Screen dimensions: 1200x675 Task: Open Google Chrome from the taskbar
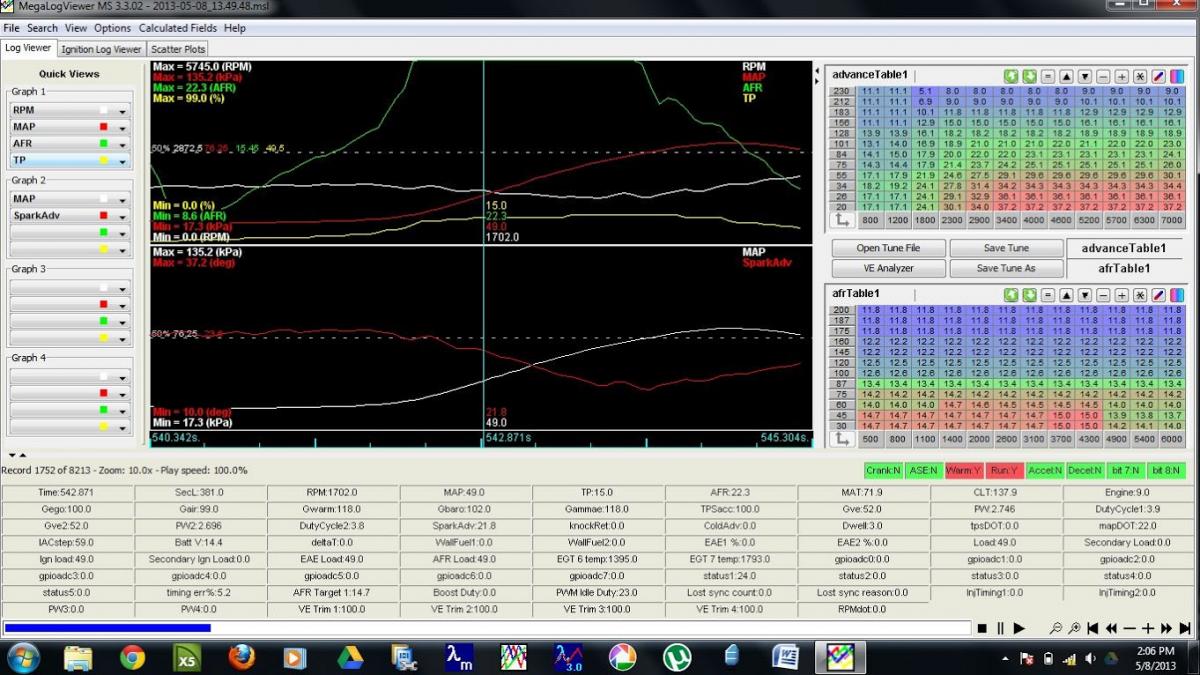click(x=132, y=657)
